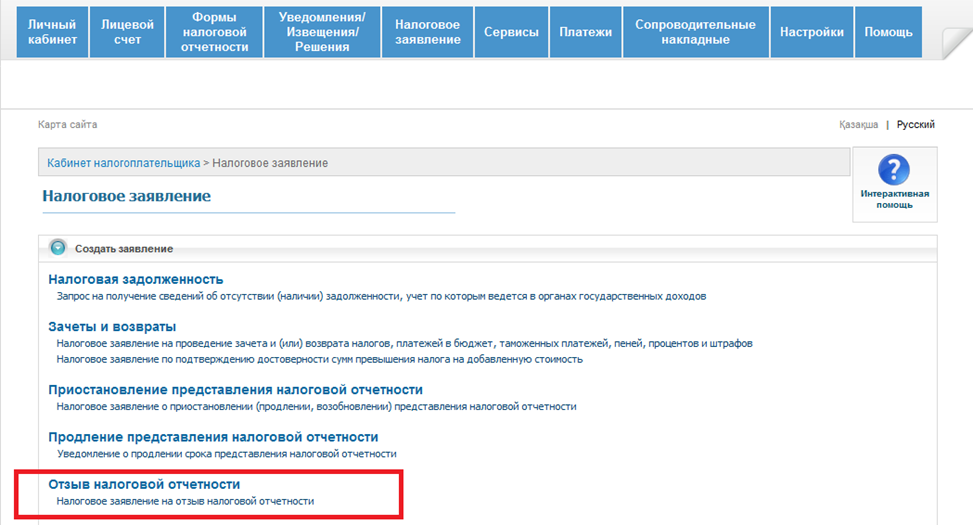This screenshot has height=525, width=973.
Task: Switch language to 'Қазақша'
Action: click(858, 125)
